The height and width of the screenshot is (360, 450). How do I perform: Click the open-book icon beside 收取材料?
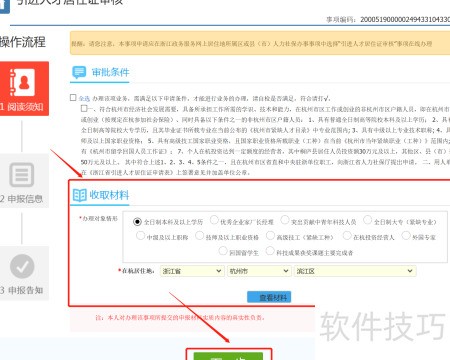coord(79,195)
